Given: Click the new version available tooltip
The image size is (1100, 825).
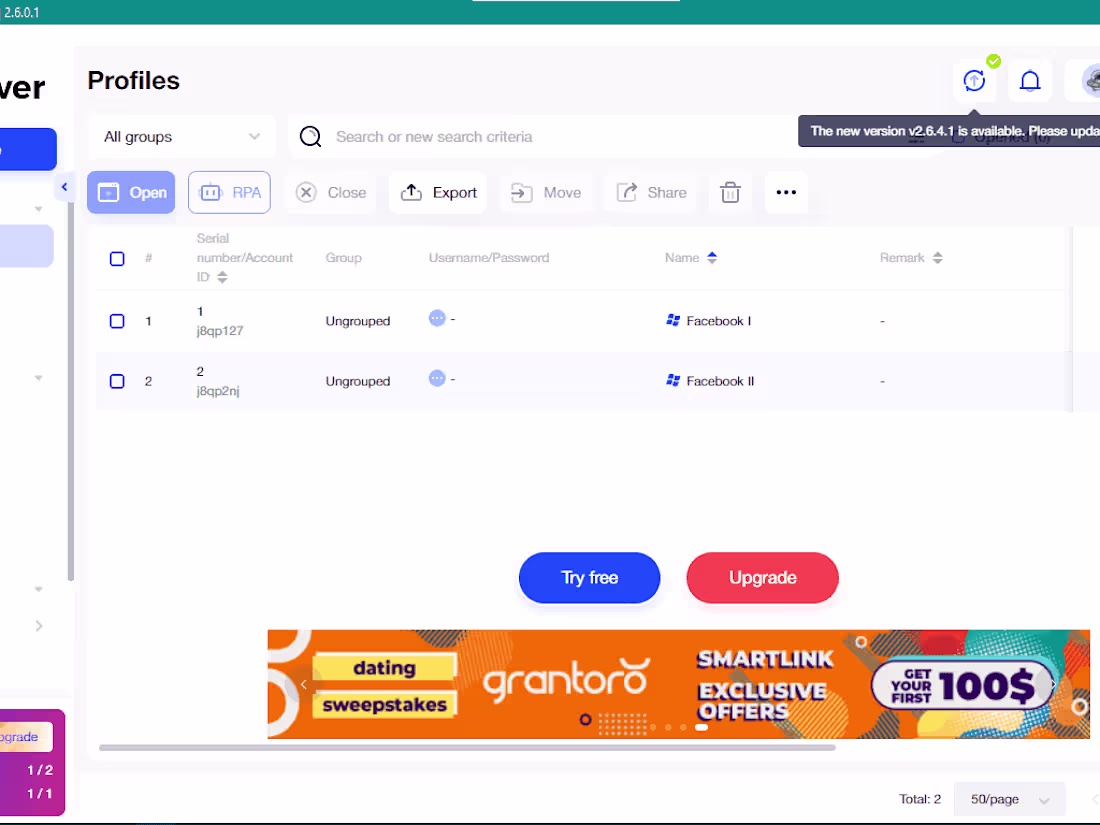Looking at the screenshot, I should click(x=949, y=131).
